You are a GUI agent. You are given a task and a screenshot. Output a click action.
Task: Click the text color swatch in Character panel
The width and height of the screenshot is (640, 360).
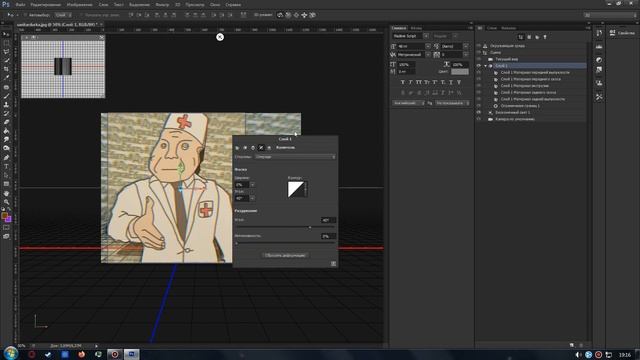[460, 72]
